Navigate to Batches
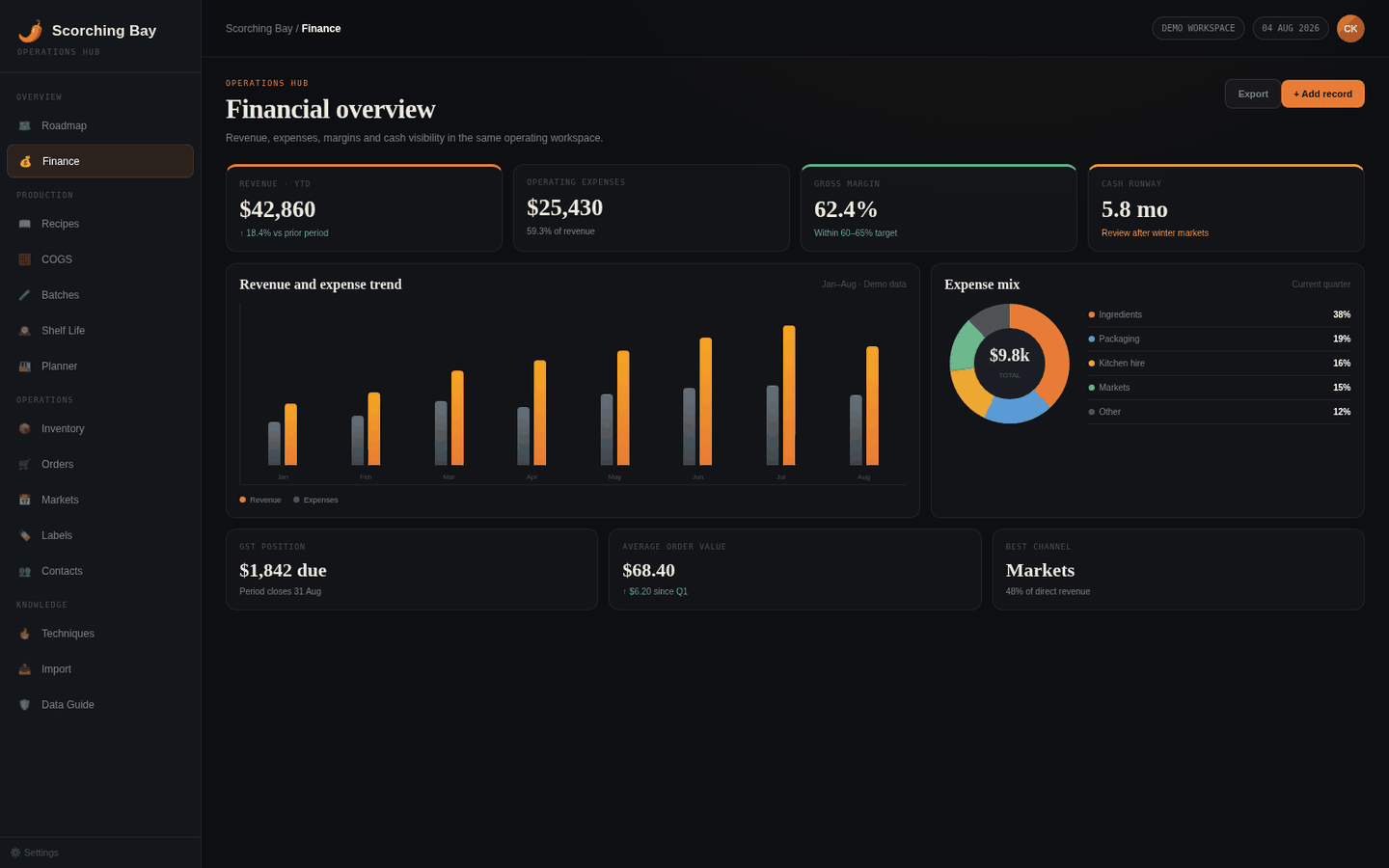Image resolution: width=1389 pixels, height=868 pixels. click(100, 295)
